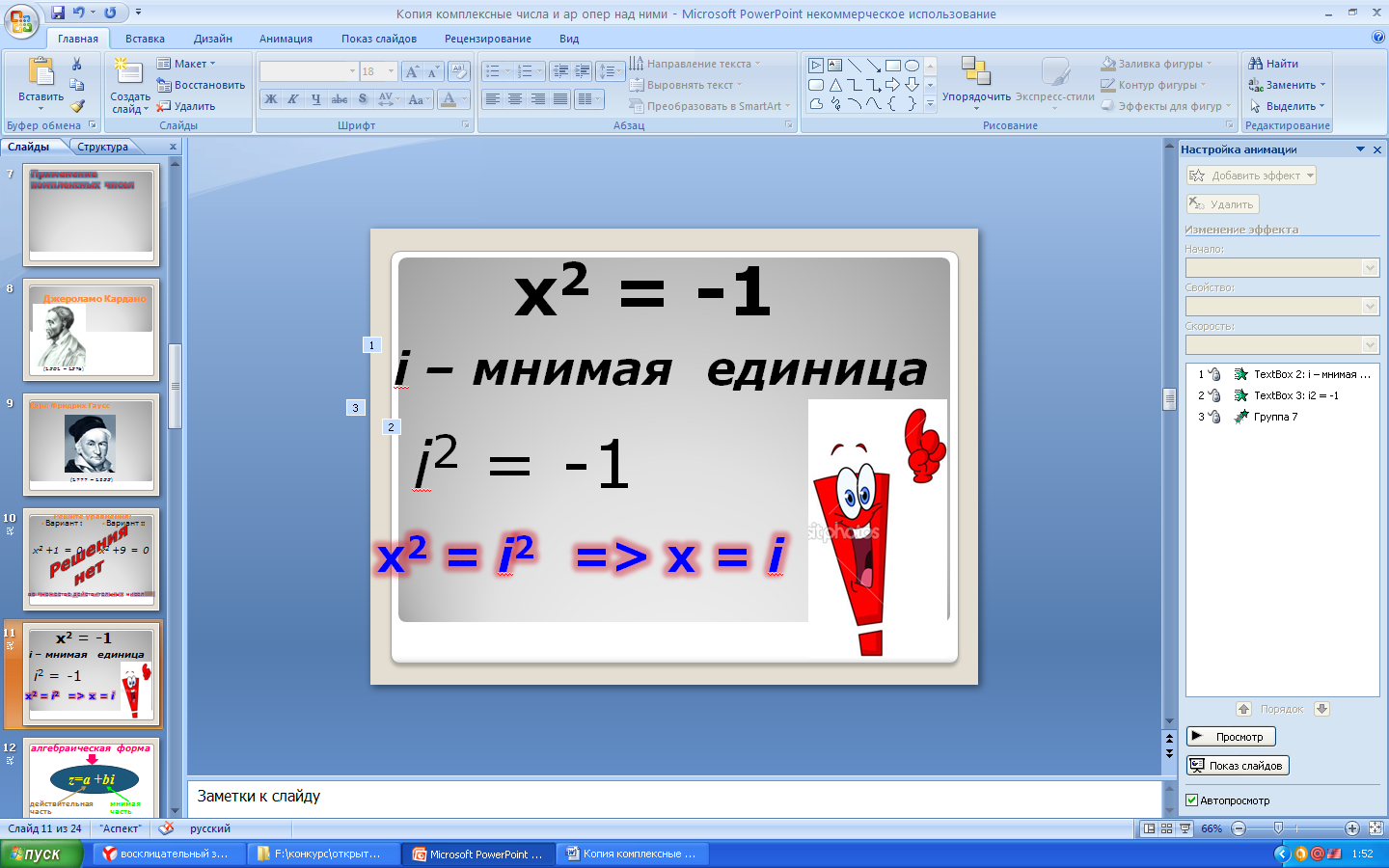The width and height of the screenshot is (1389, 868).
Task: Switch to slide sorter view
Action: tap(1166, 828)
